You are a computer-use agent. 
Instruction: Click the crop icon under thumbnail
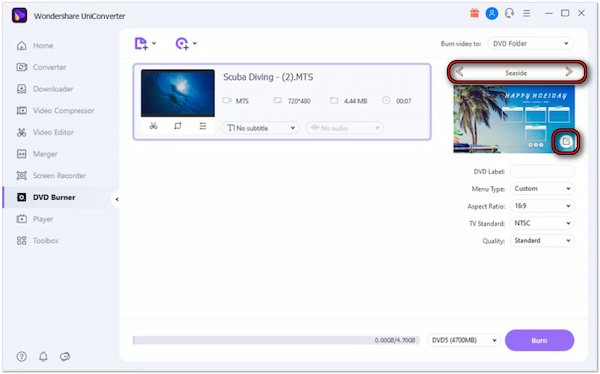(x=178, y=126)
